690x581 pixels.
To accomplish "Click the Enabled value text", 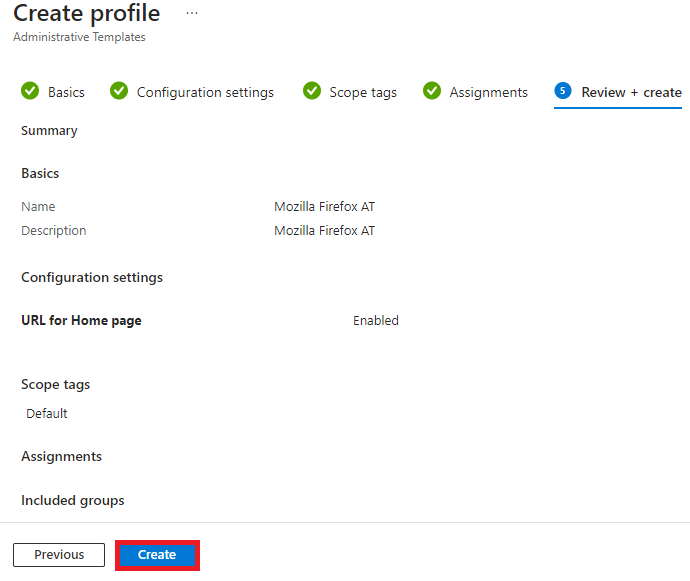I will (376, 320).
